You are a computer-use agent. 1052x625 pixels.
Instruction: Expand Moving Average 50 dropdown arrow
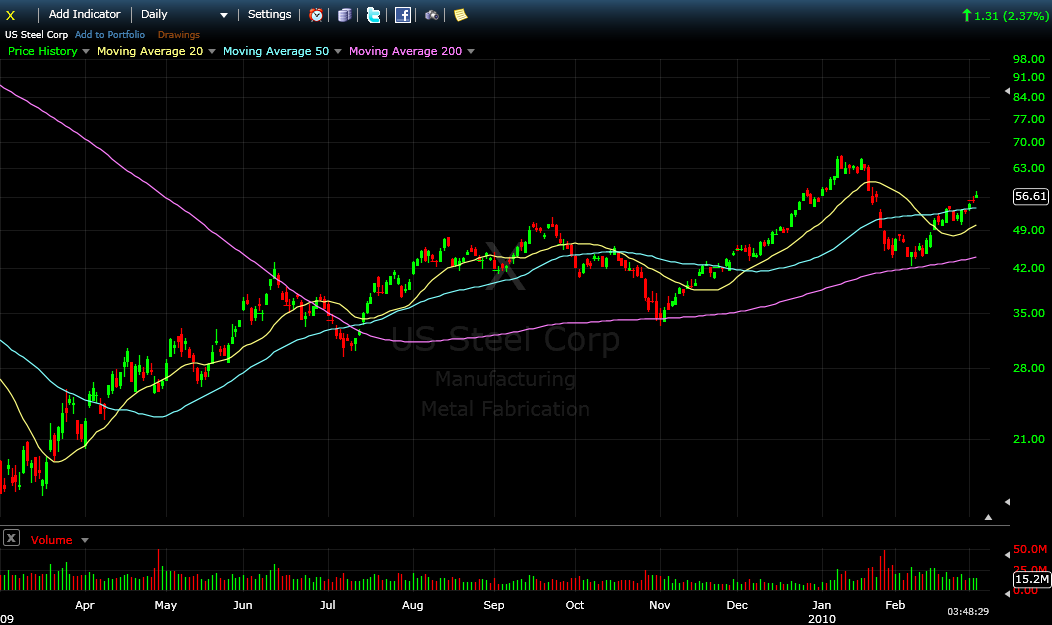[x=338, y=52]
